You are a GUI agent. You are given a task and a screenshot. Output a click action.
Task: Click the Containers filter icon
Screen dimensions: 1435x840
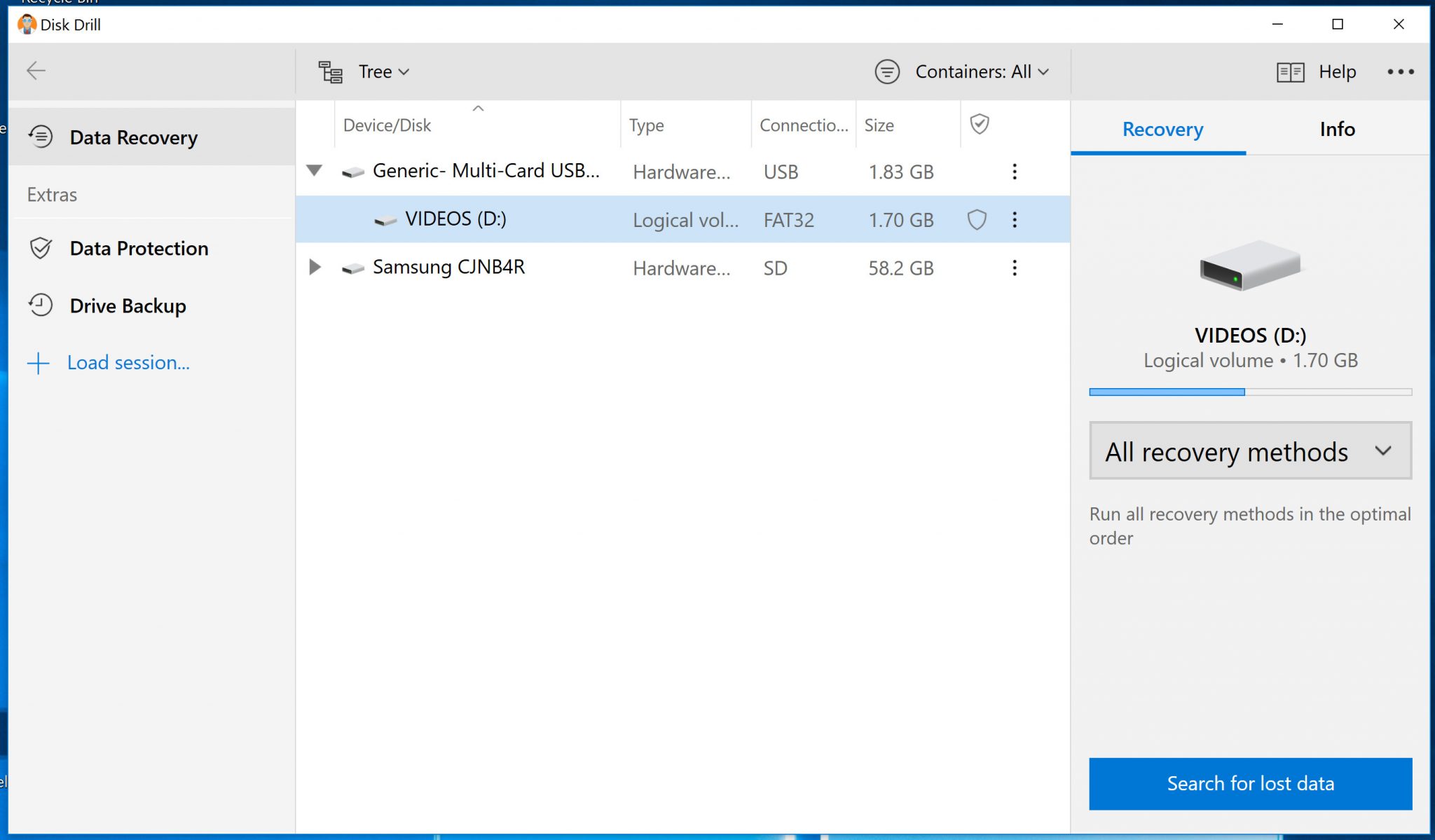(x=887, y=71)
